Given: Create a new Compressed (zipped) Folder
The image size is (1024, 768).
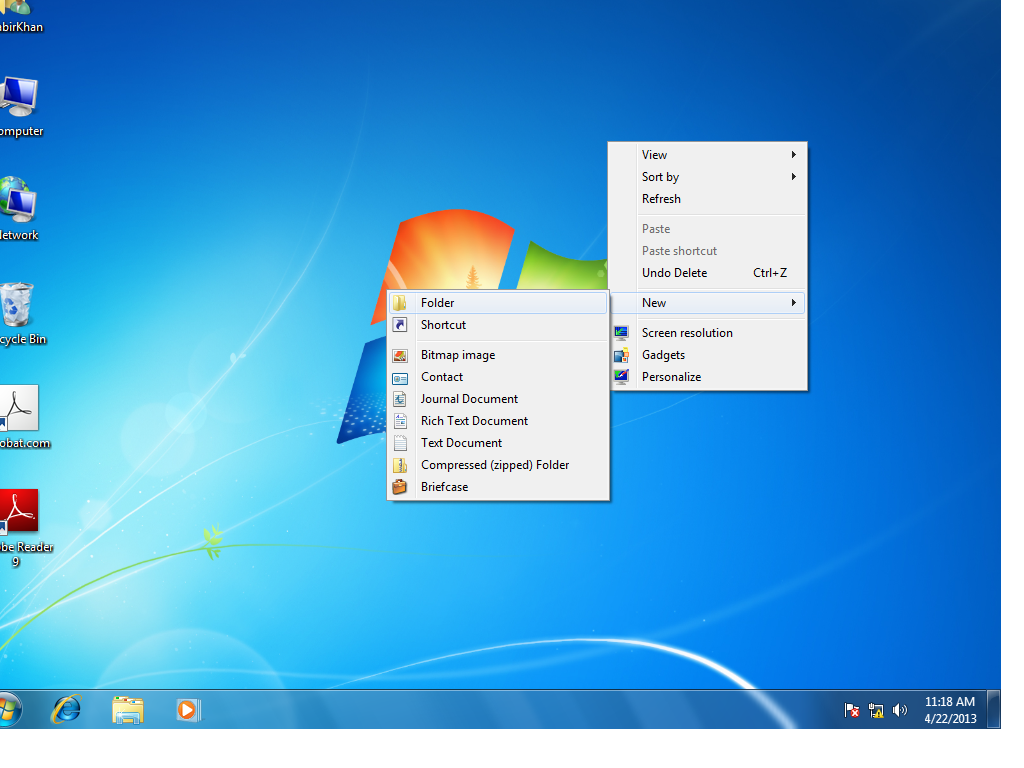Looking at the screenshot, I should click(x=498, y=465).
